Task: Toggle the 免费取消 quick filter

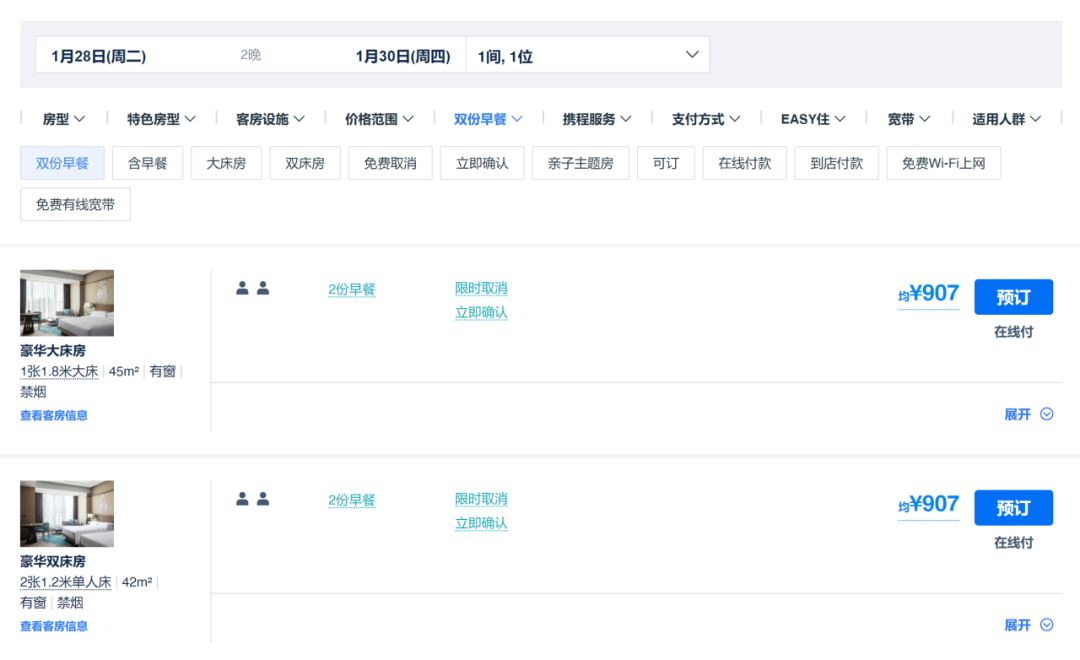Action: click(390, 163)
